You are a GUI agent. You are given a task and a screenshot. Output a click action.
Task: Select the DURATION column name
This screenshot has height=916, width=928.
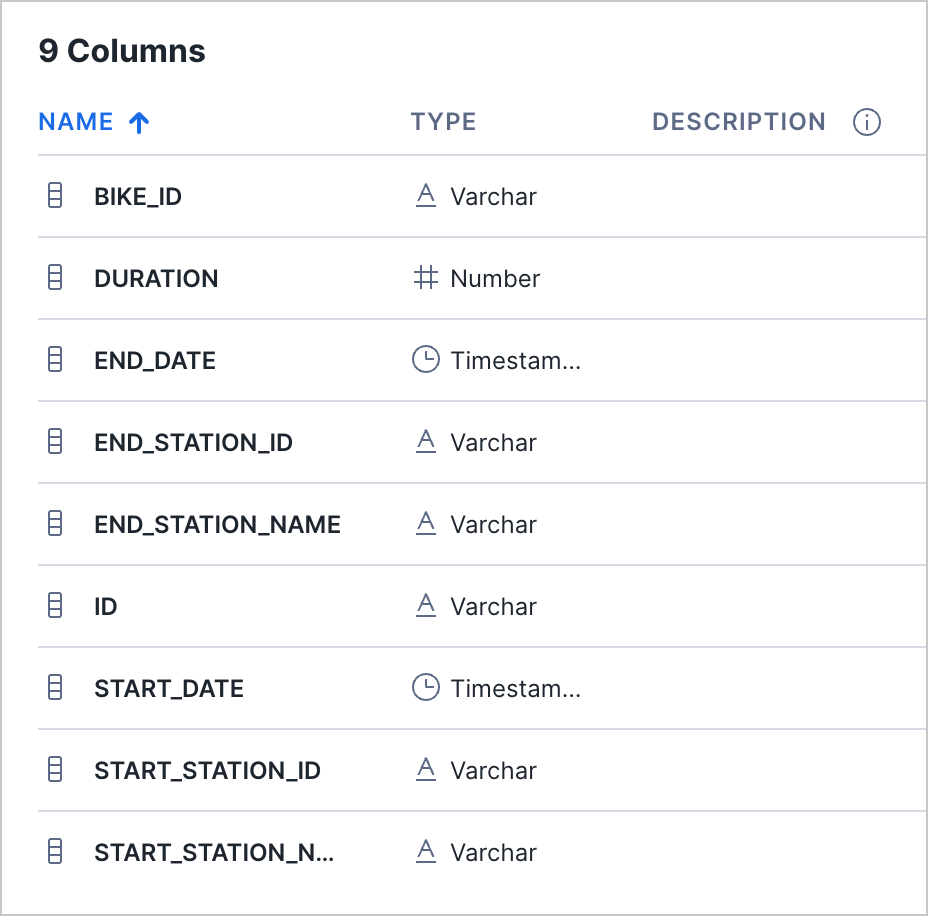point(156,278)
